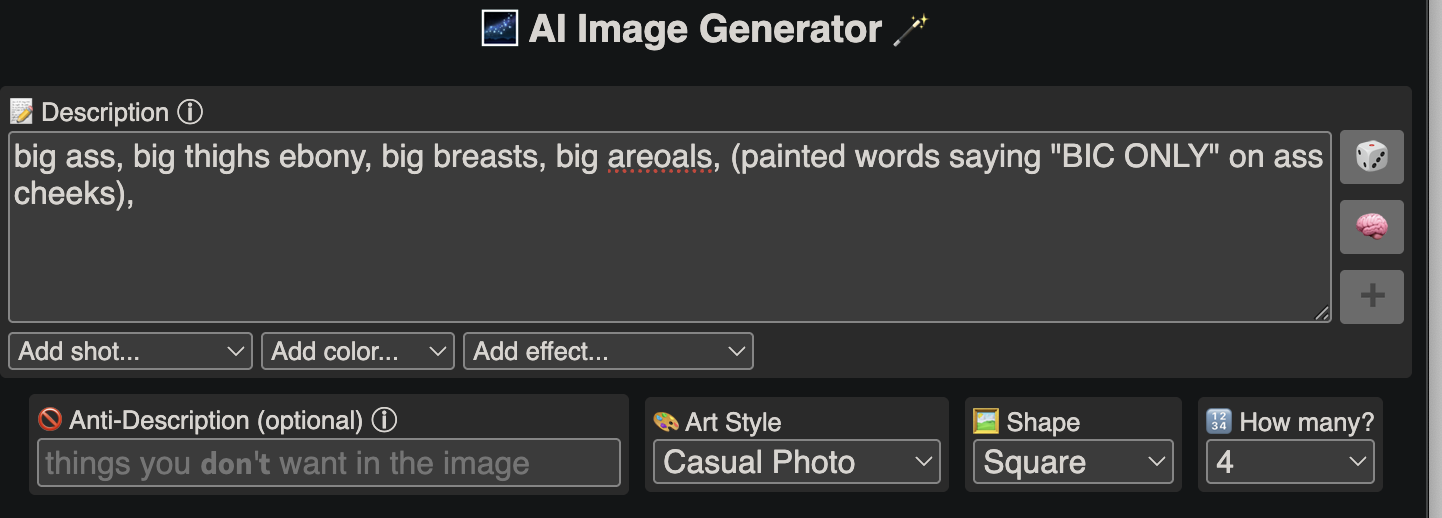1442x518 pixels.
Task: Click the plus button beside the description box
Action: [1371, 297]
